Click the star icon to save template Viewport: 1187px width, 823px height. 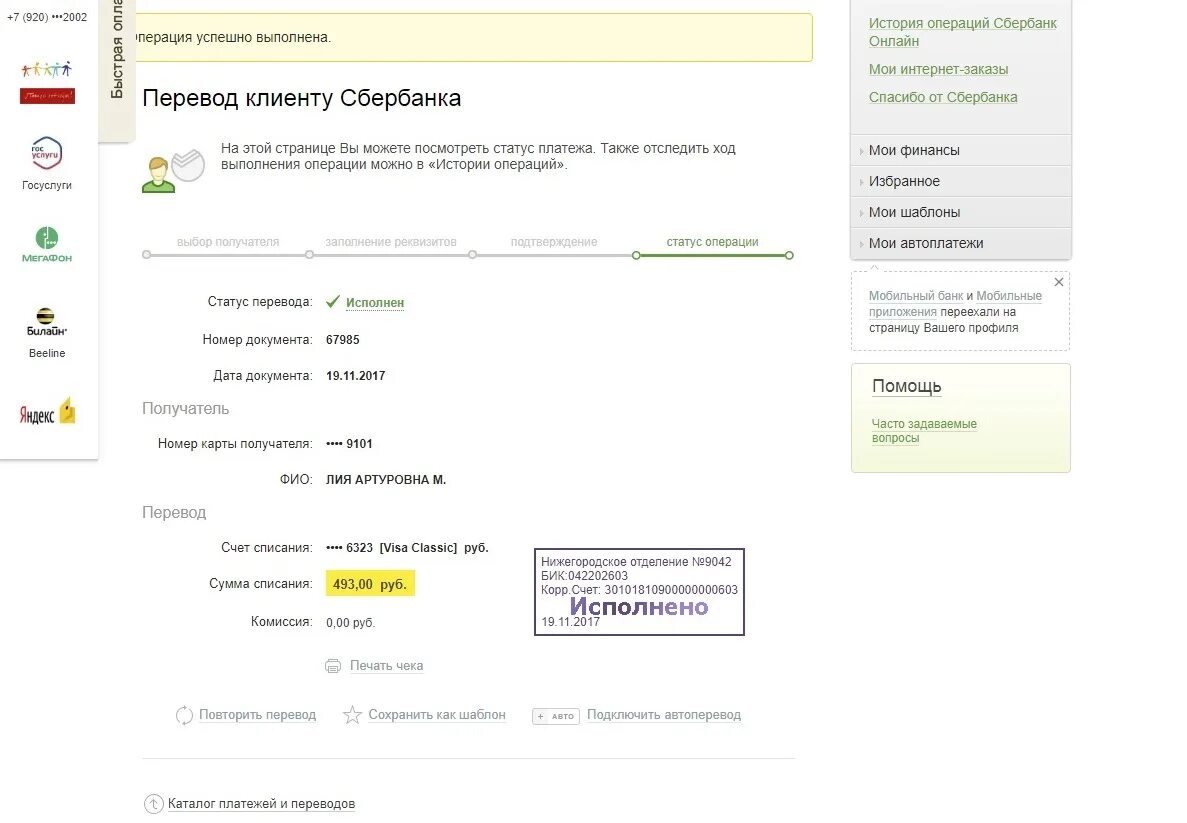coord(352,715)
